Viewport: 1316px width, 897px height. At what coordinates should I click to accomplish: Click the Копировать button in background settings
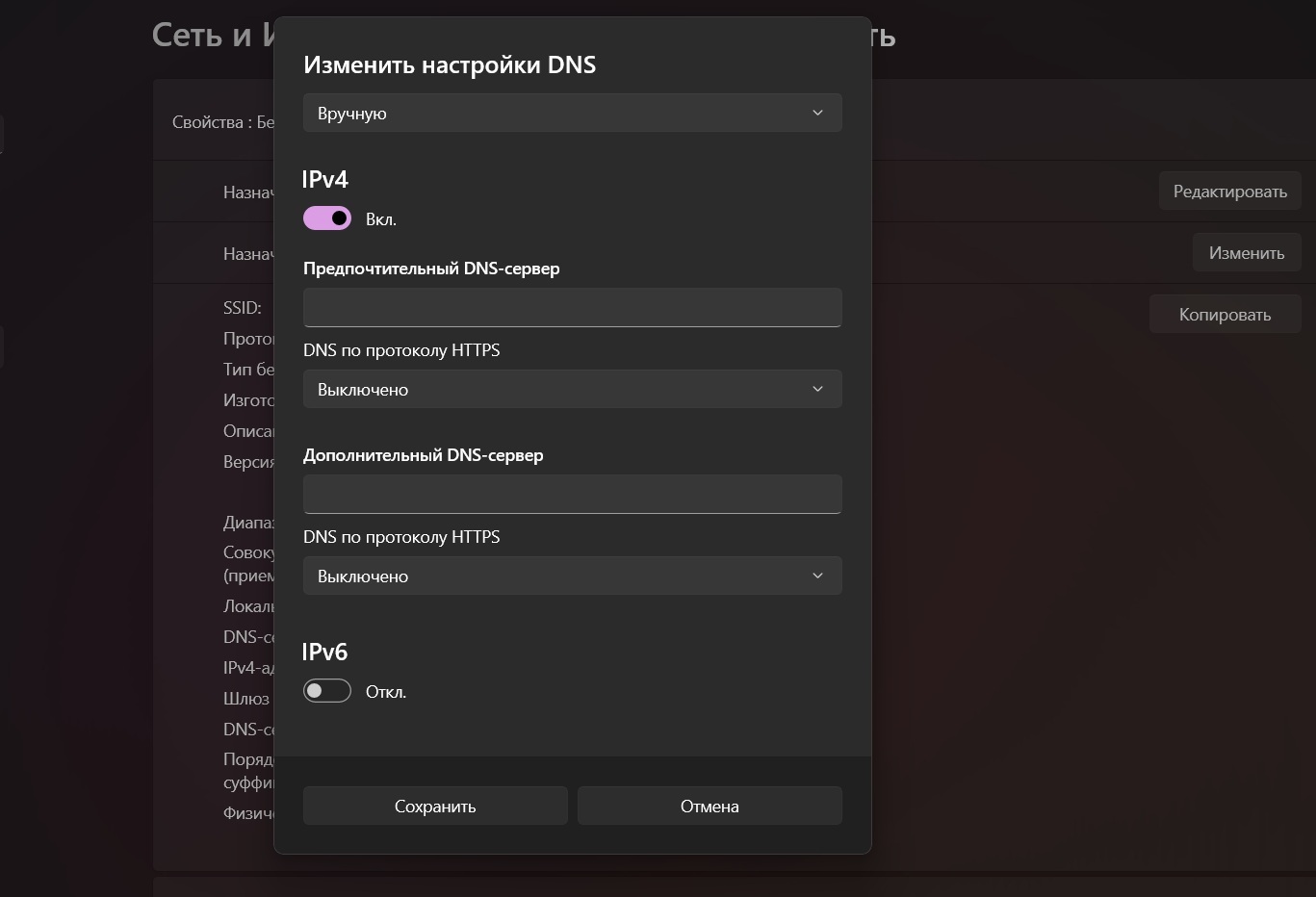click(x=1225, y=315)
